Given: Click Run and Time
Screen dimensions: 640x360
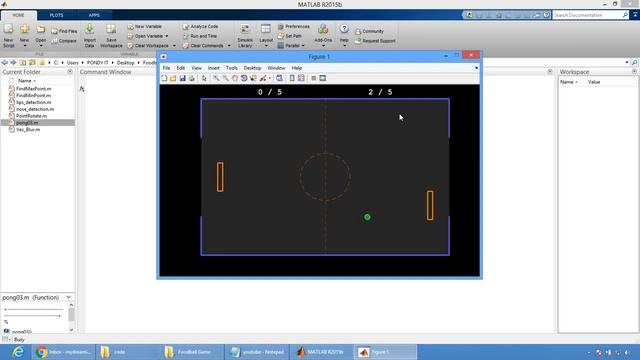Looking at the screenshot, I should tap(200, 36).
